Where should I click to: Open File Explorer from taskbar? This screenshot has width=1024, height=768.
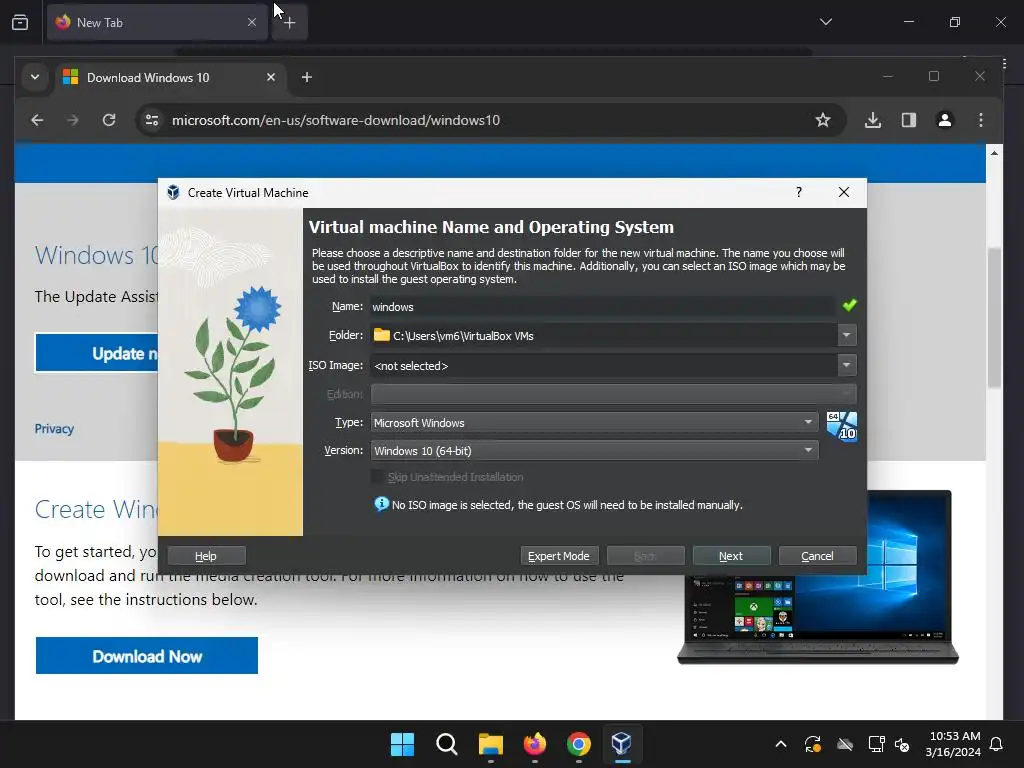pyautogui.click(x=490, y=744)
